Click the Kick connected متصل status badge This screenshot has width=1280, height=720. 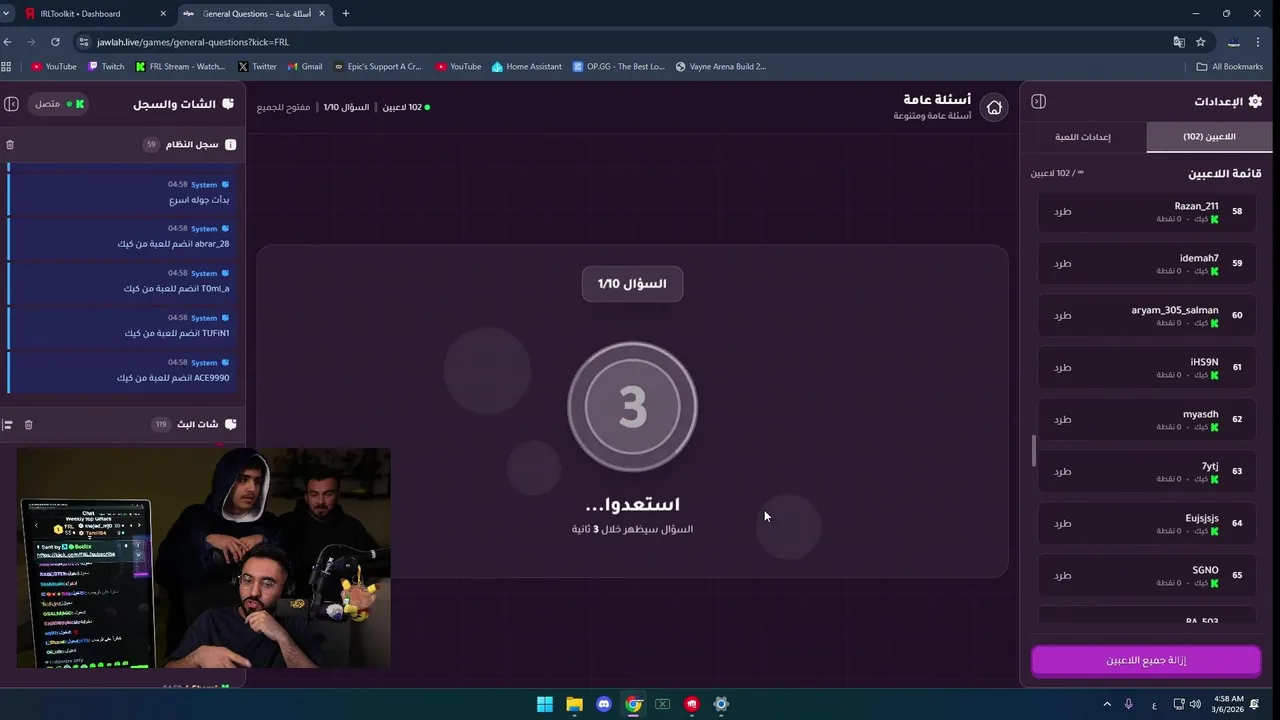(x=59, y=104)
